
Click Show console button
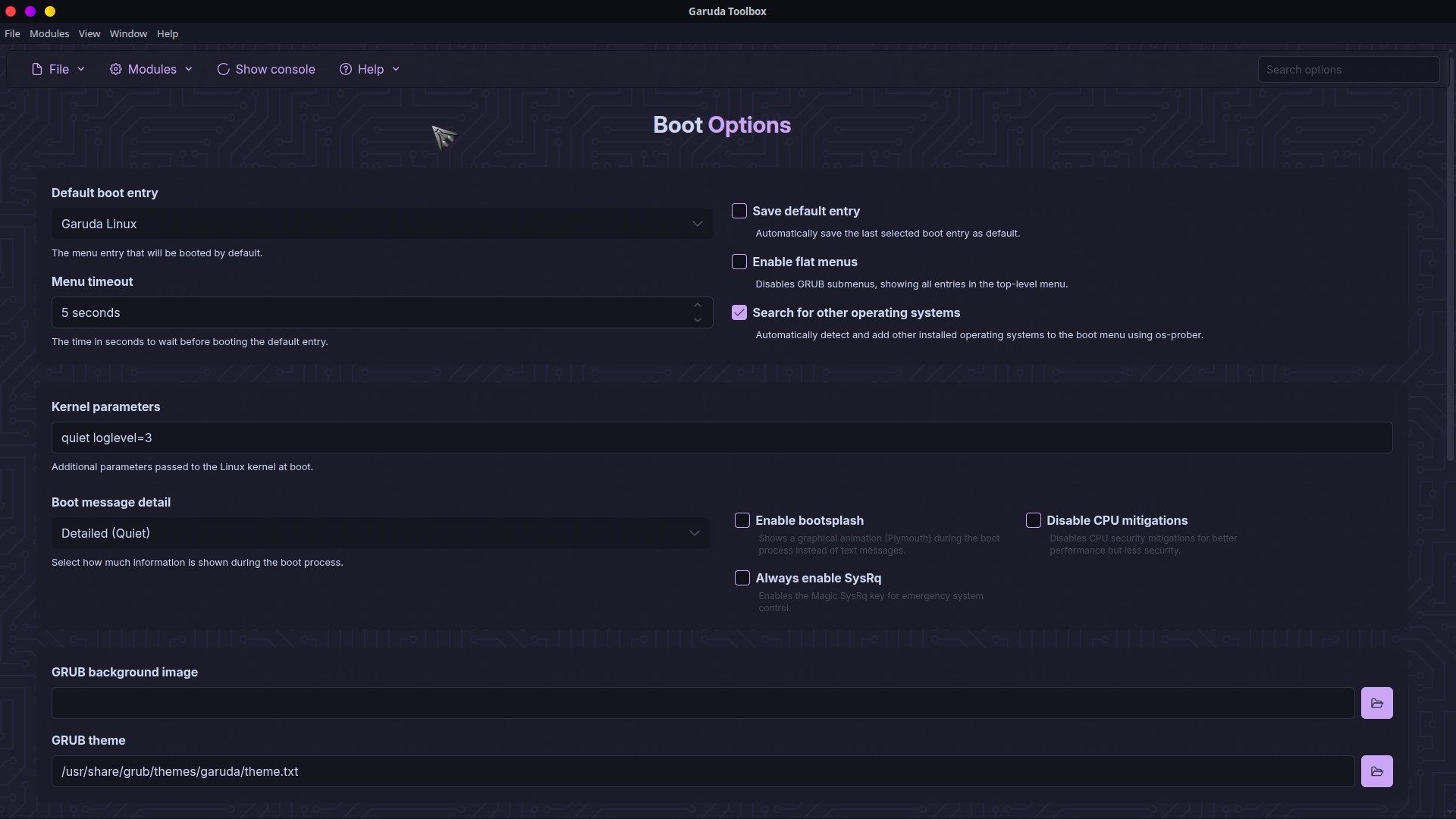266,69
